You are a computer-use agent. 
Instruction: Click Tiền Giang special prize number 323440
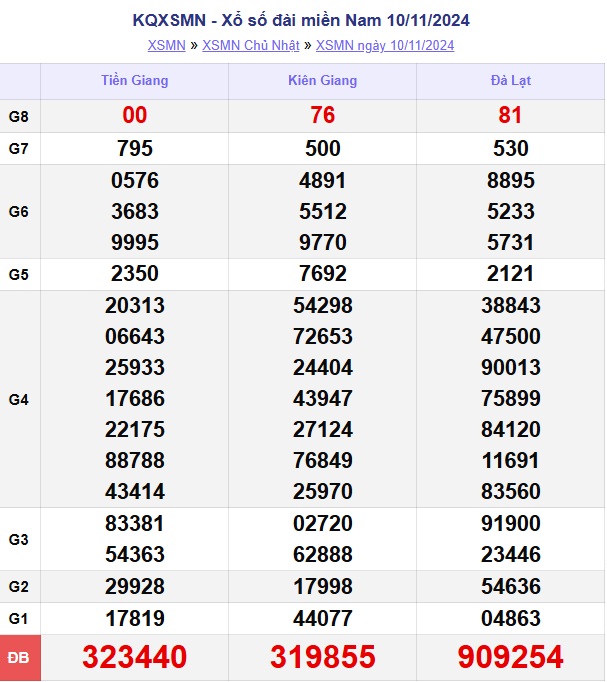pyautogui.click(x=135, y=657)
